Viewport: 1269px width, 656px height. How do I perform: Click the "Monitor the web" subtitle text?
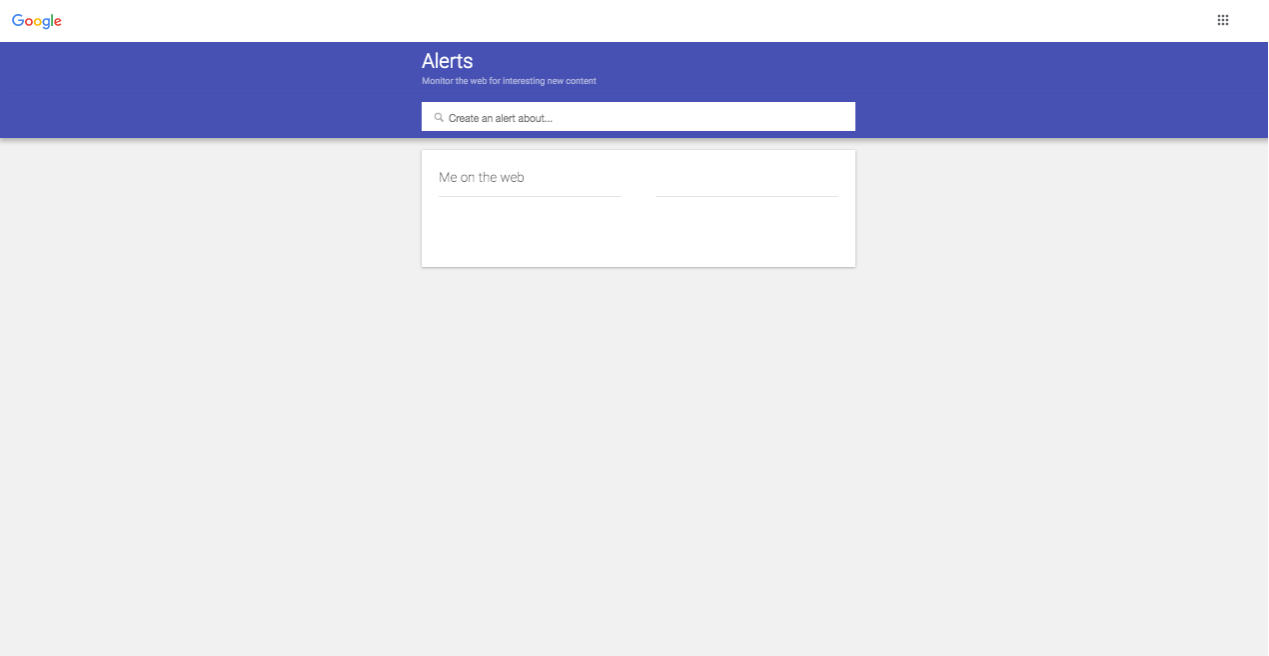pyautogui.click(x=509, y=81)
